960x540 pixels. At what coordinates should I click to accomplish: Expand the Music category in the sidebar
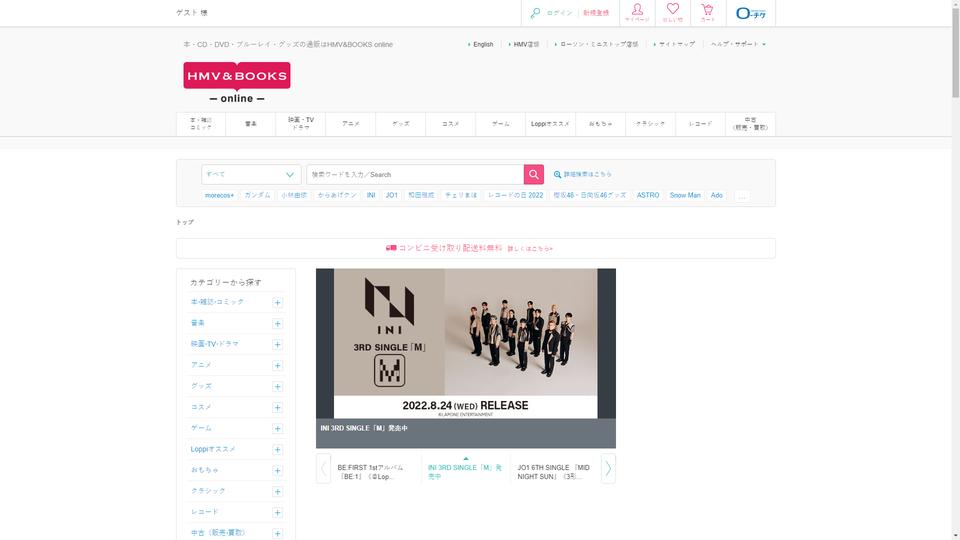click(x=277, y=324)
